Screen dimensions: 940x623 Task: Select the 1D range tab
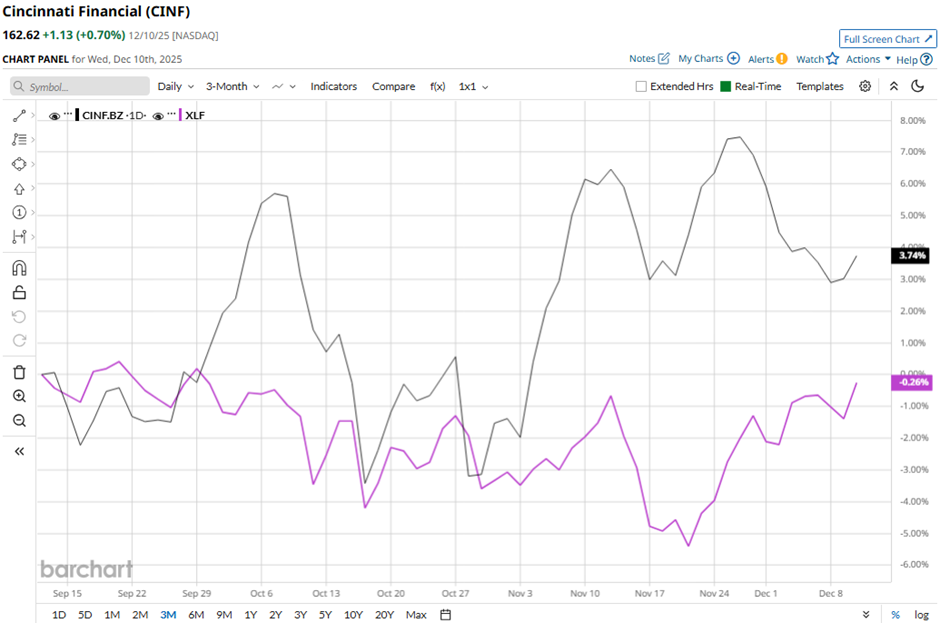coord(59,615)
